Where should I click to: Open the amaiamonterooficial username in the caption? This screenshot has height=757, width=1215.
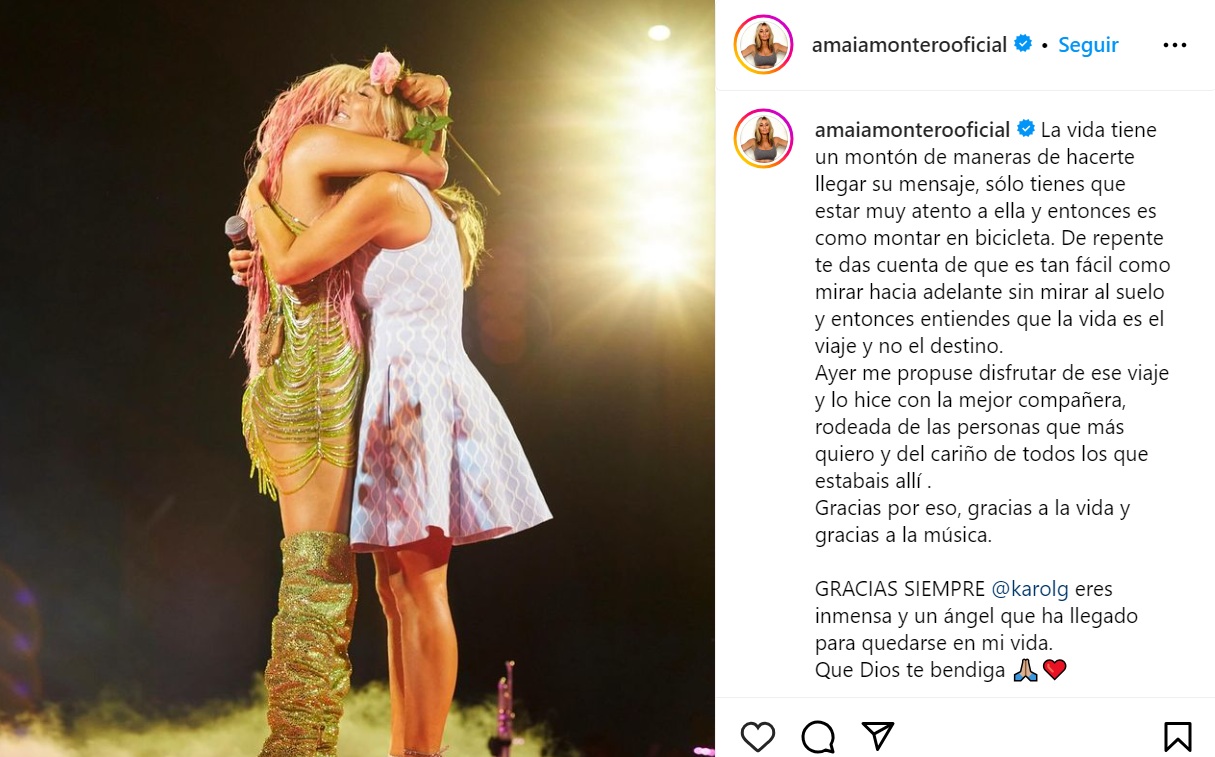[913, 130]
